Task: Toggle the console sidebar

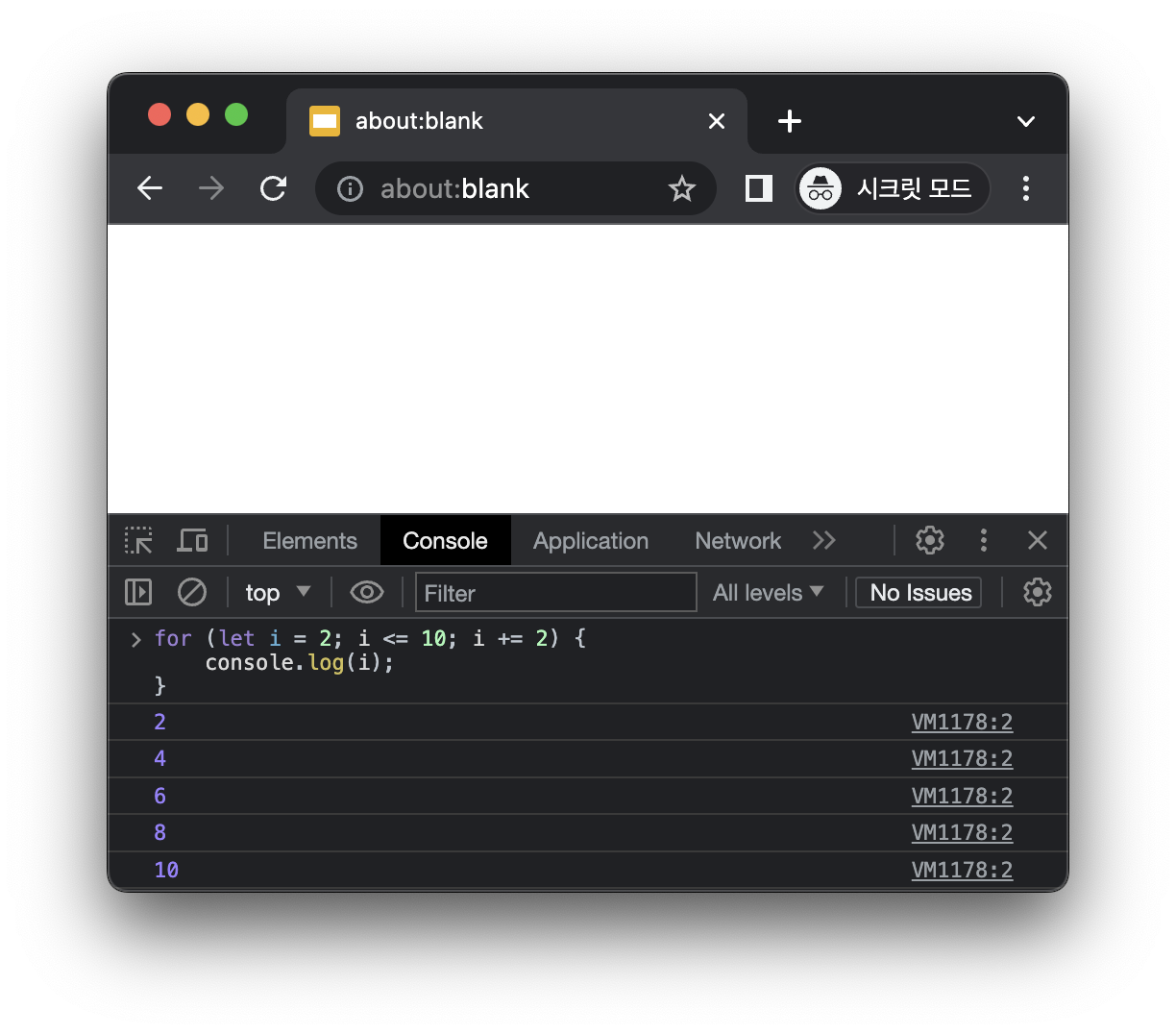Action: tap(138, 592)
